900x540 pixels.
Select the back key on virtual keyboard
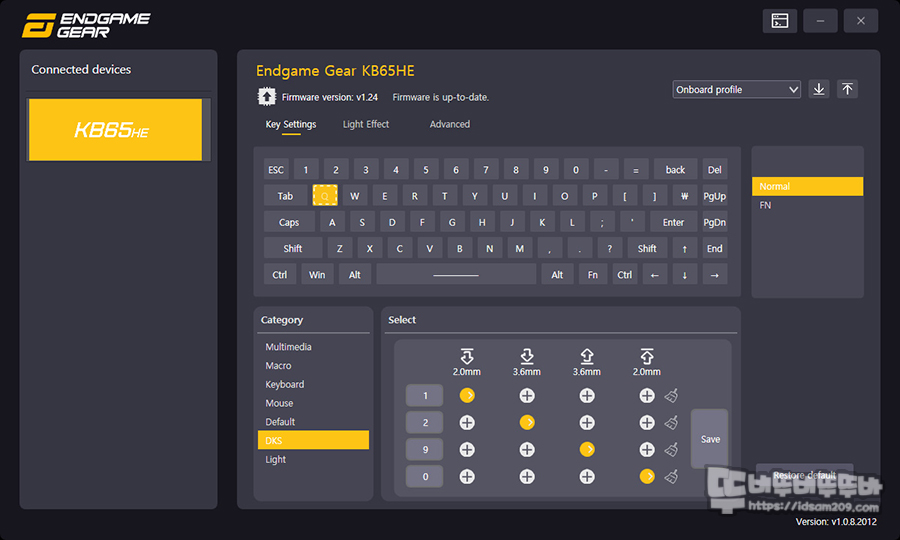tap(676, 170)
